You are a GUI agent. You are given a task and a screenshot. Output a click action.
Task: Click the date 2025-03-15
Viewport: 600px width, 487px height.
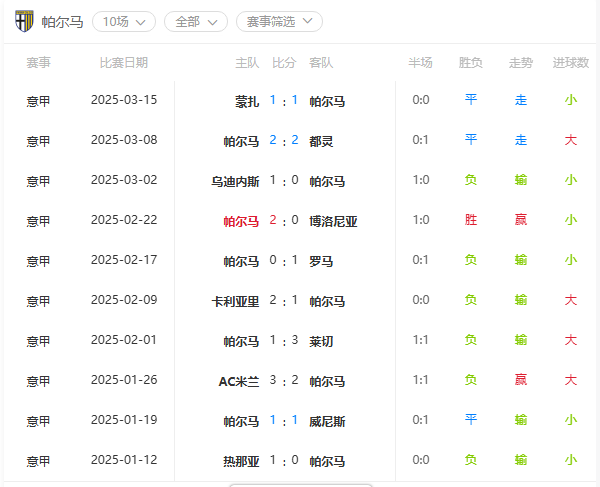pyautogui.click(x=124, y=100)
